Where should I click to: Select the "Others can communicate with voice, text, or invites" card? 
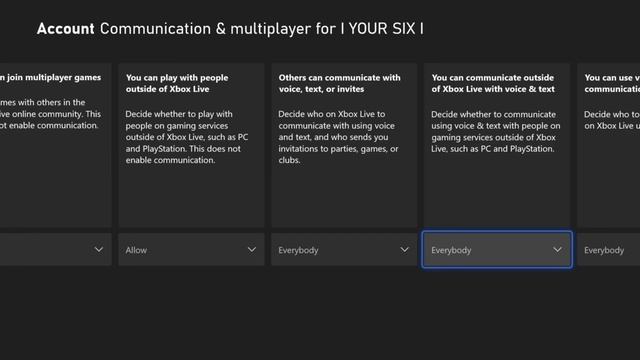click(344, 145)
